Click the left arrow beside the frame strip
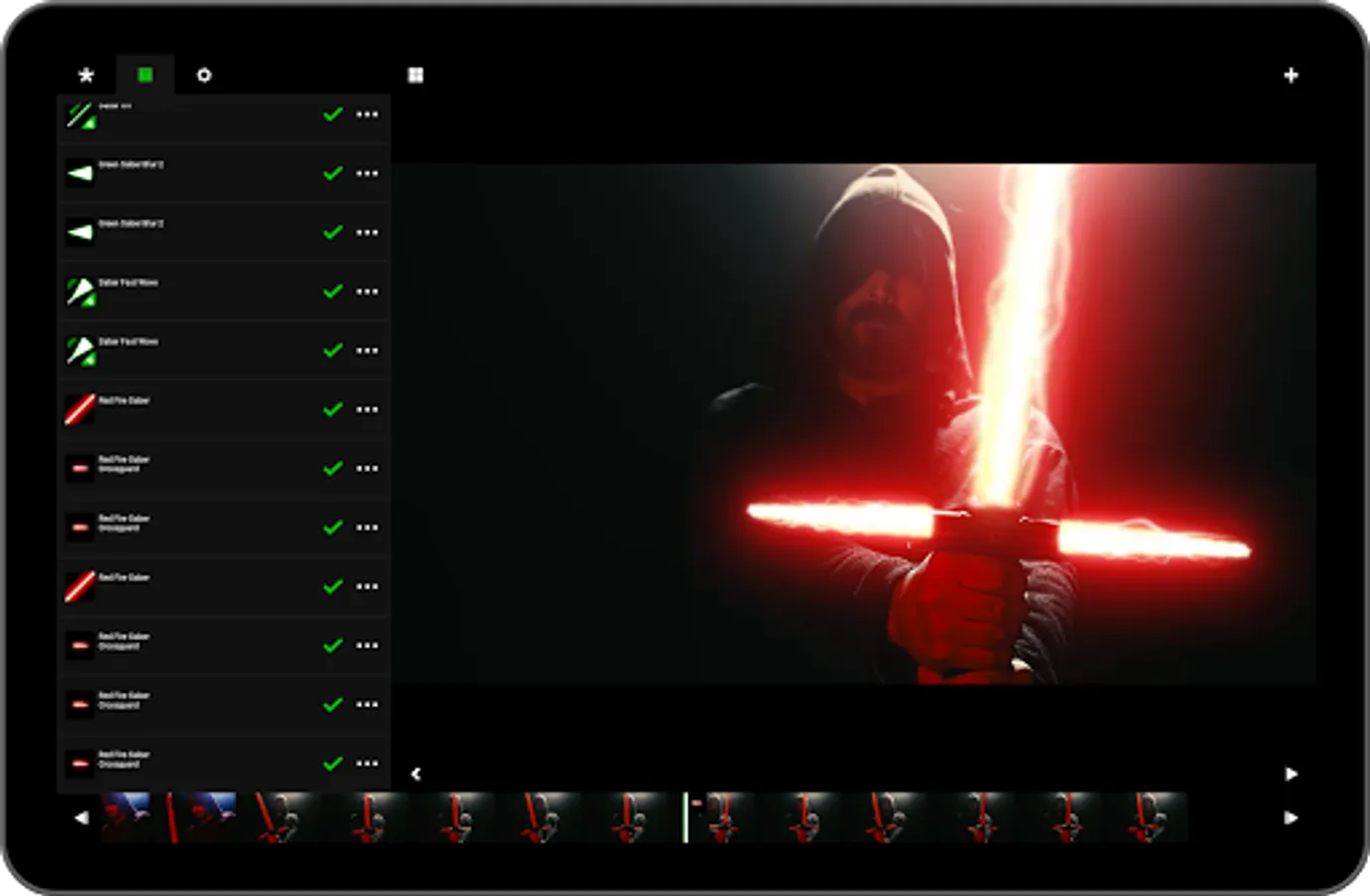Image resolution: width=1370 pixels, height=896 pixels. click(x=82, y=817)
